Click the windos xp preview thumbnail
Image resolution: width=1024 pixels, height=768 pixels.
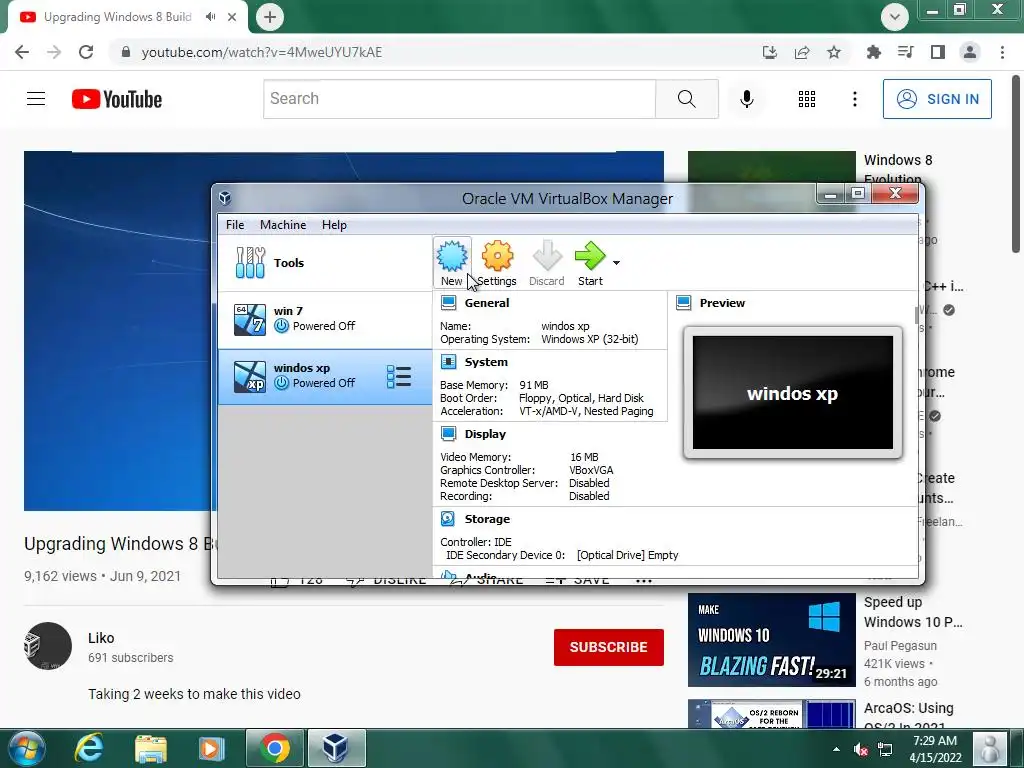pos(793,393)
